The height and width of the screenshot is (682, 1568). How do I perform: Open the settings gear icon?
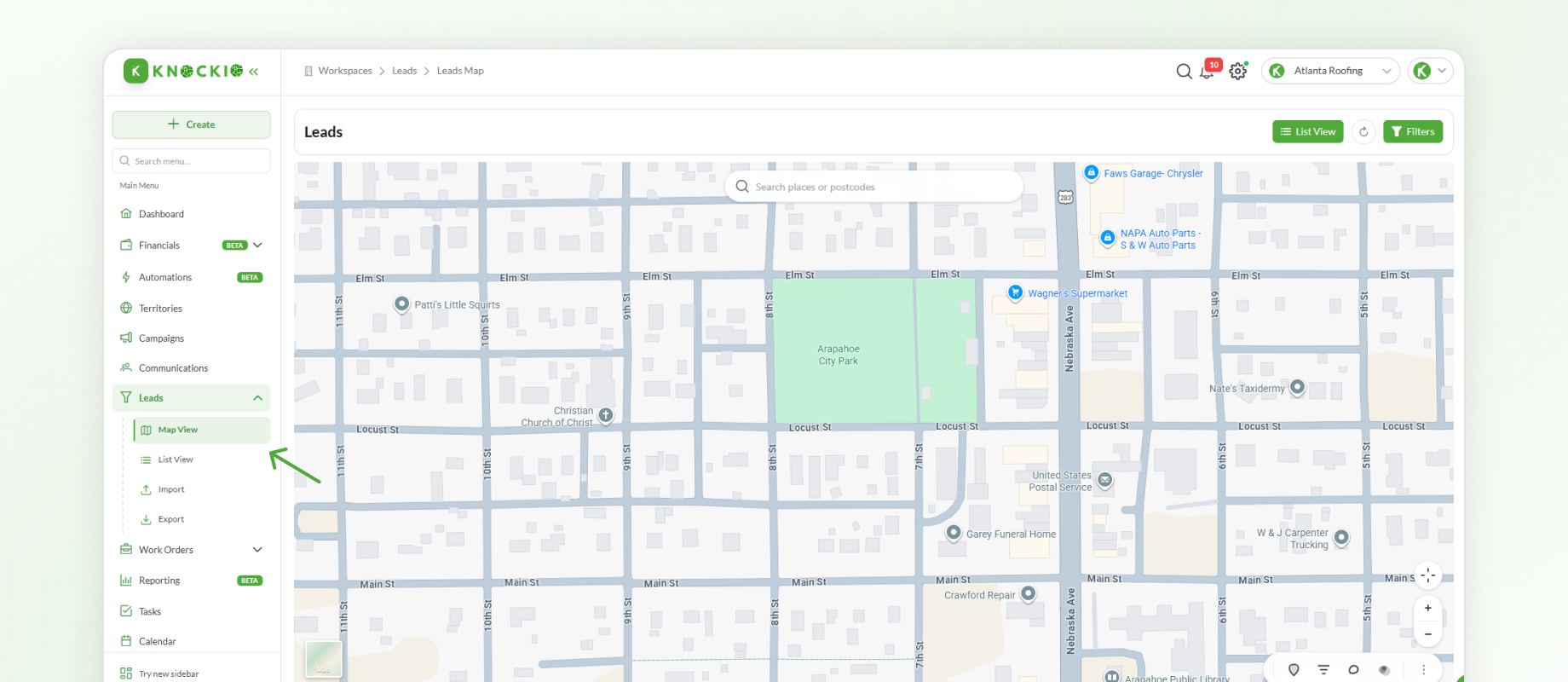pos(1238,72)
